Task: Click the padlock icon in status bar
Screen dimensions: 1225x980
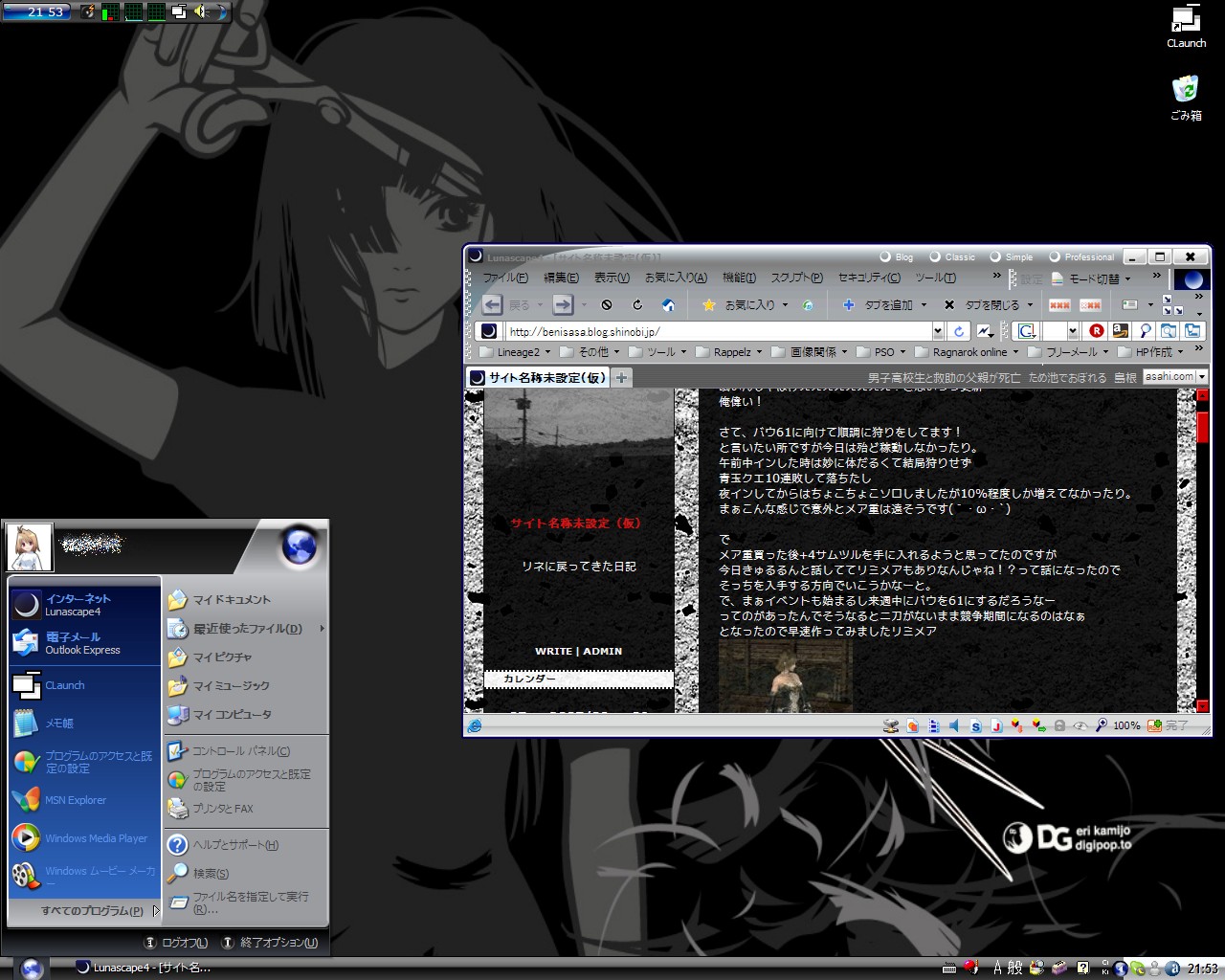Action: (x=1059, y=726)
